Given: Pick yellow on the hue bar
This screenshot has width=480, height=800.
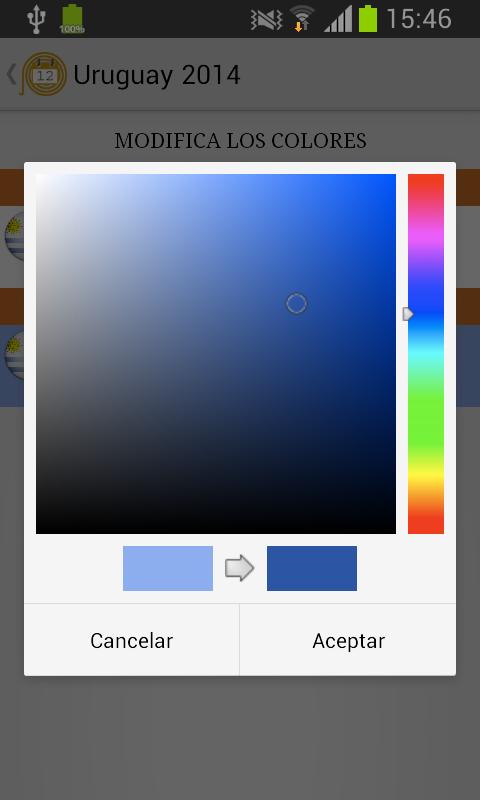Looking at the screenshot, I should [425, 476].
